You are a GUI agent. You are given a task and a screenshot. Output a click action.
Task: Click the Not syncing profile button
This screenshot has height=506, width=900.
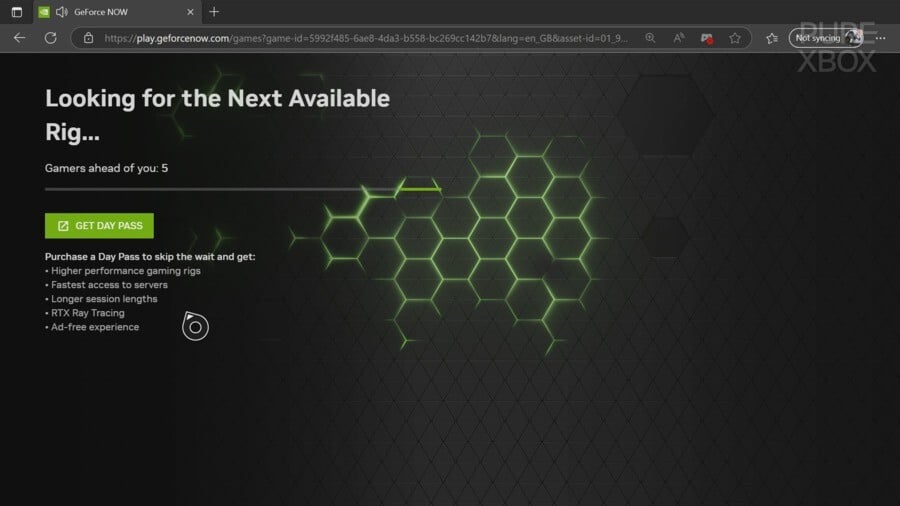tap(826, 38)
